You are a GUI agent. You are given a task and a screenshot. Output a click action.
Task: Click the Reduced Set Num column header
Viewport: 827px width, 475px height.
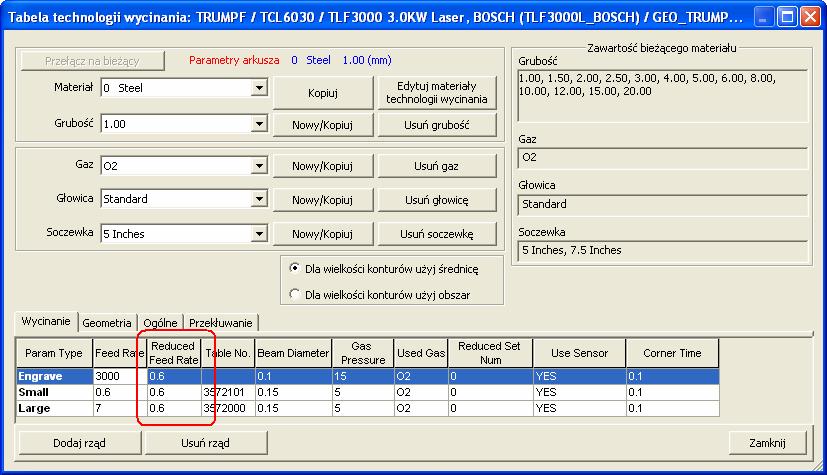coord(490,353)
